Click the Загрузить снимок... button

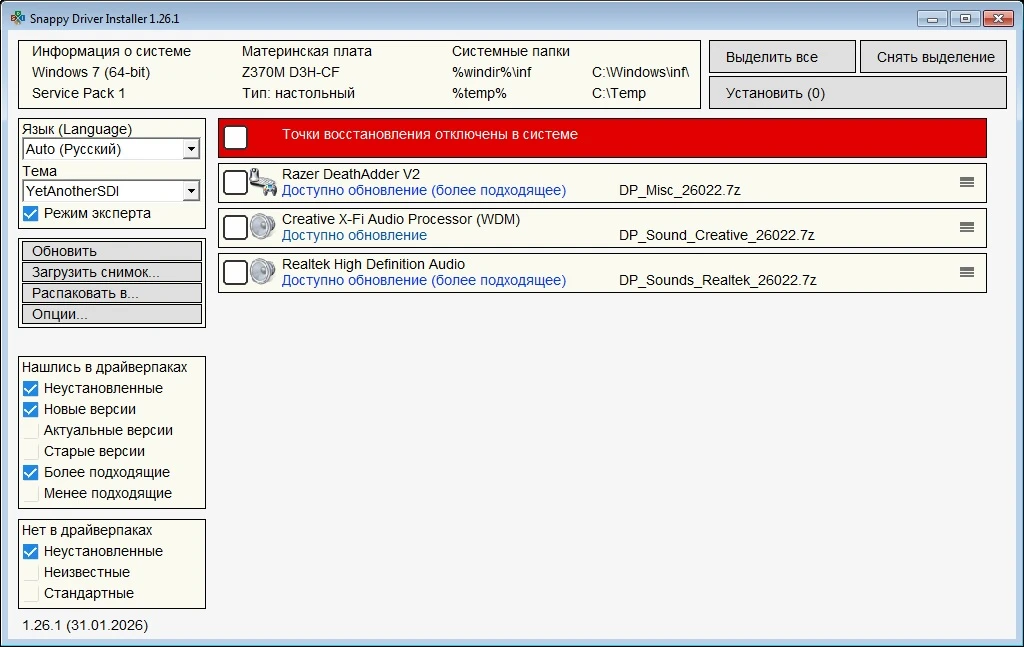click(111, 272)
